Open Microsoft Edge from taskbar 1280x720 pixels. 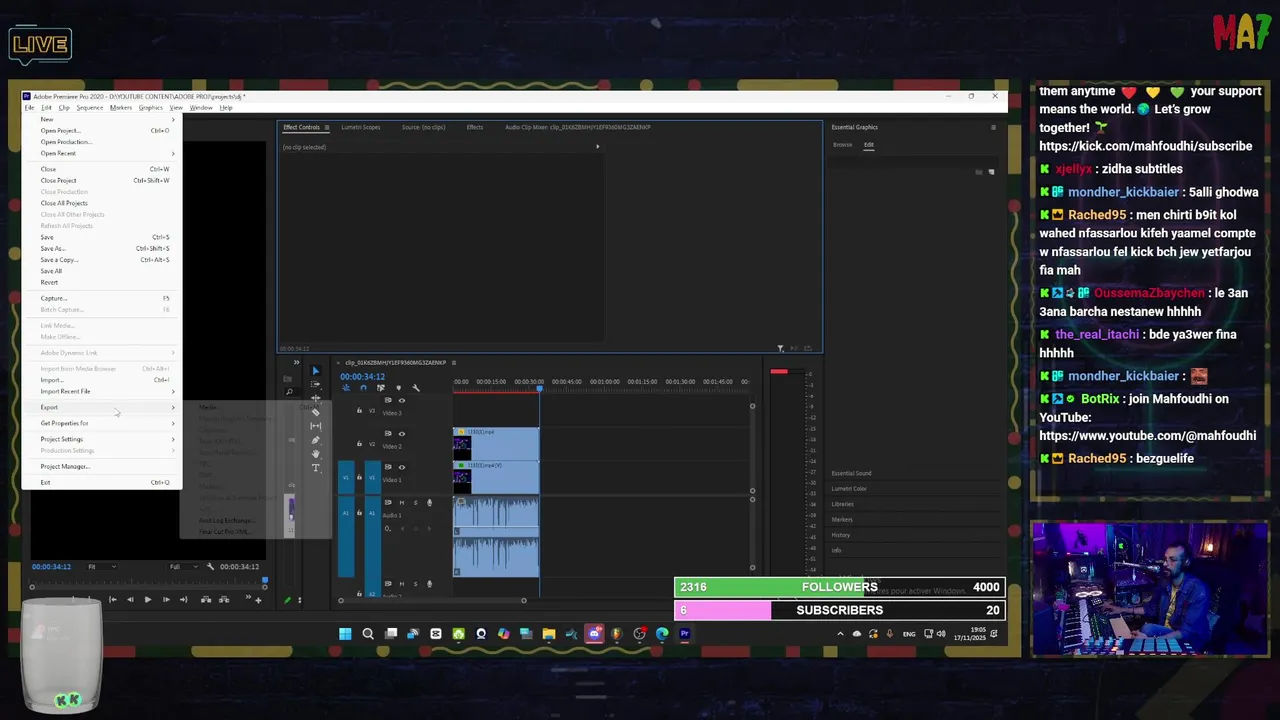[x=662, y=633]
